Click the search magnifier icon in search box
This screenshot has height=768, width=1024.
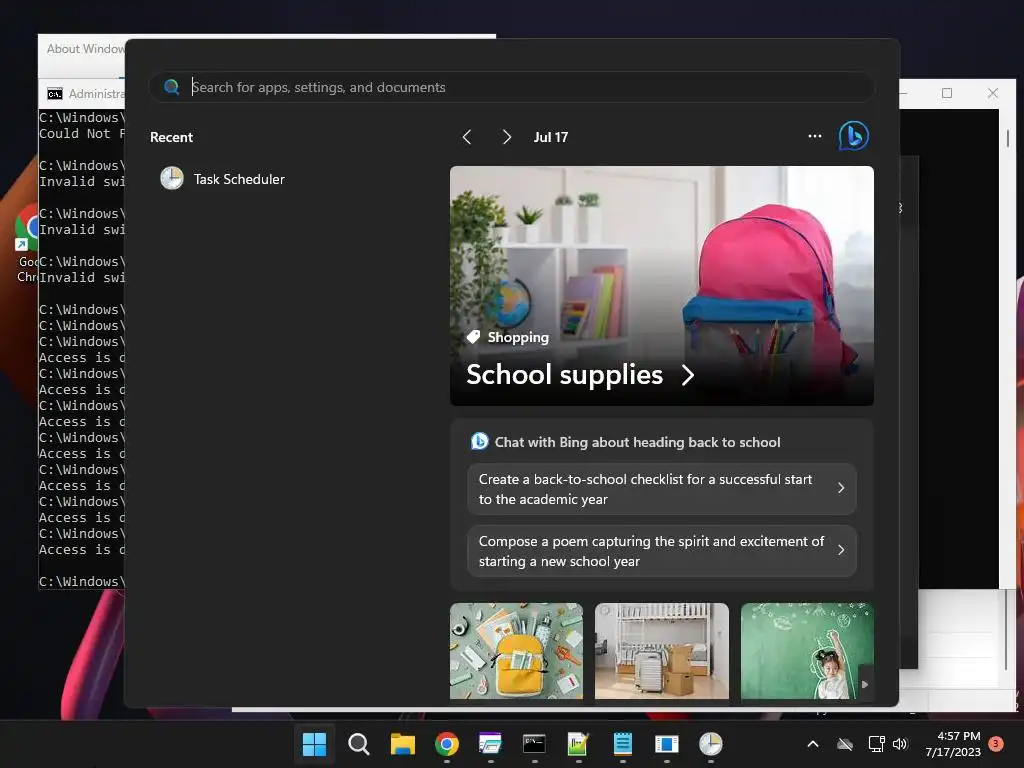pos(172,87)
